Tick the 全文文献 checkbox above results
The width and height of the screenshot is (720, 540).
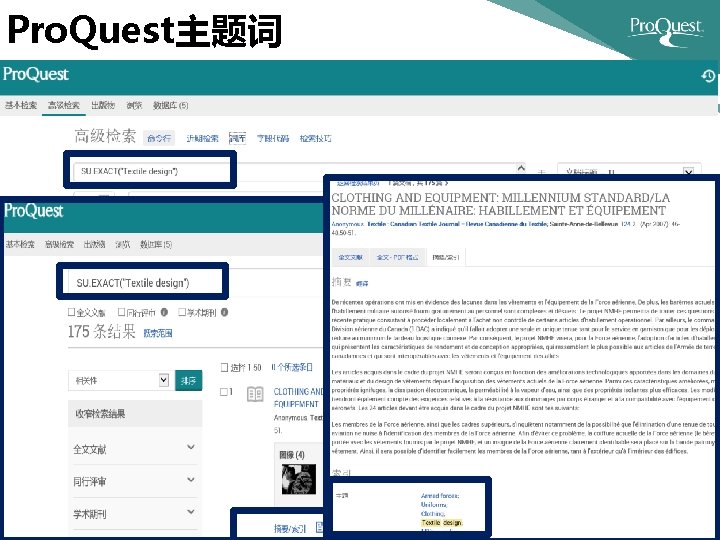[72, 312]
